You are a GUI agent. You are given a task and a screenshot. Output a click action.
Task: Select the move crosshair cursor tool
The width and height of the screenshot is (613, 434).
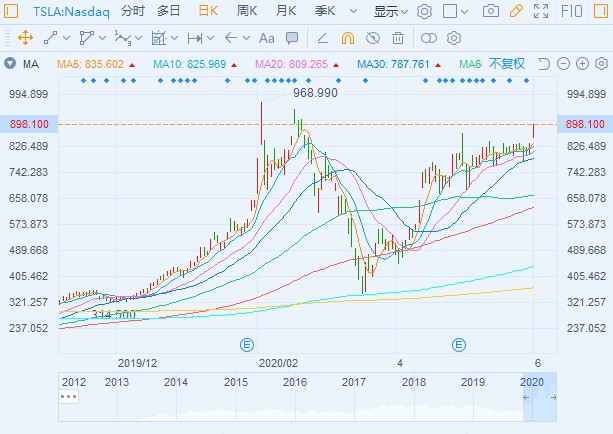[24, 38]
